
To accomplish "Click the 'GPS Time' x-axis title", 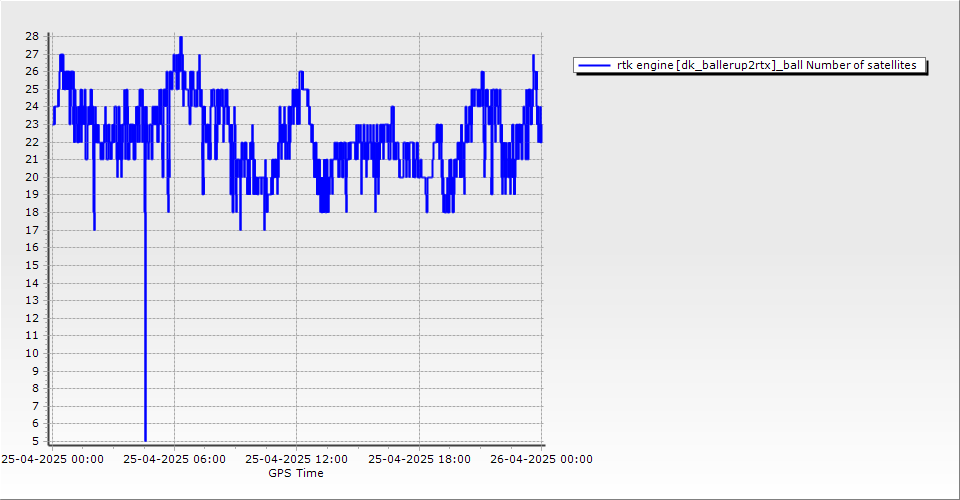I will tap(296, 473).
